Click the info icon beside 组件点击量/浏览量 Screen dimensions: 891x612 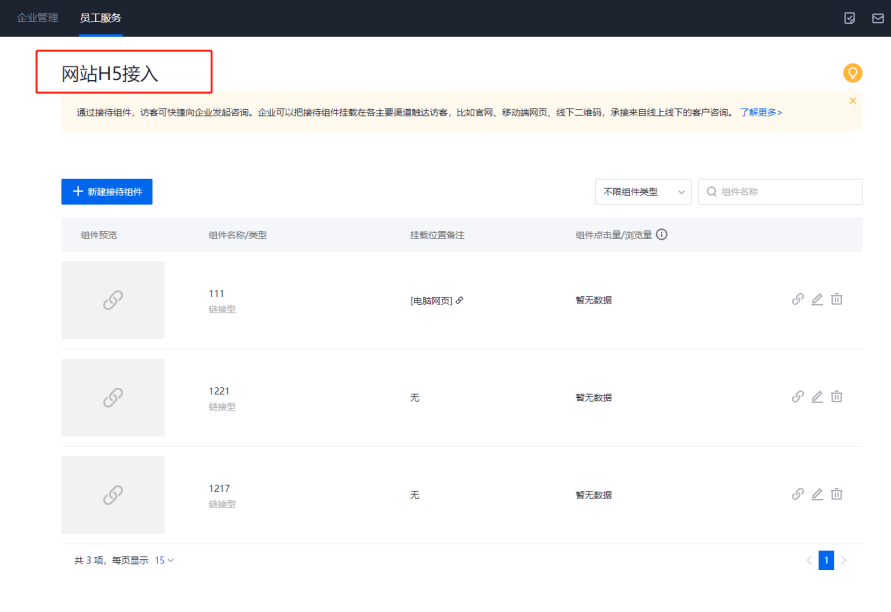(x=661, y=235)
